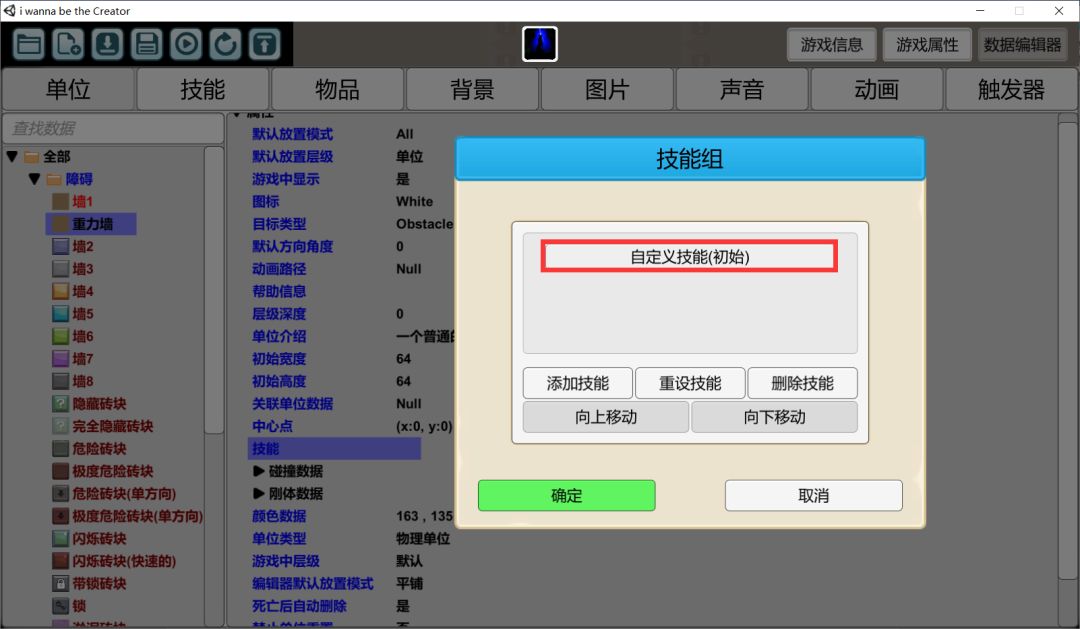The height and width of the screenshot is (629, 1080).
Task: Click the new file icon
Action: point(69,44)
